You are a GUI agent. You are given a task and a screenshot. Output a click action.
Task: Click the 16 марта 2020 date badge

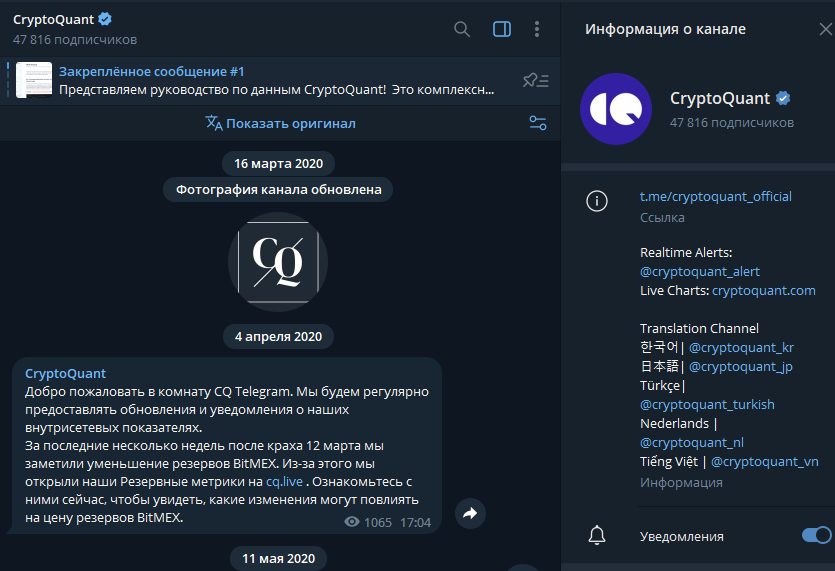279,164
